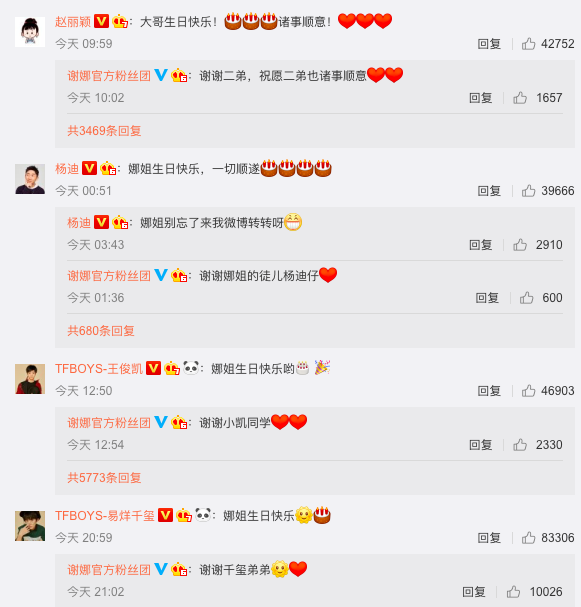Like 王俊凯's comment with 46903 likes
Screen dimensions: 581x607
[528, 391]
